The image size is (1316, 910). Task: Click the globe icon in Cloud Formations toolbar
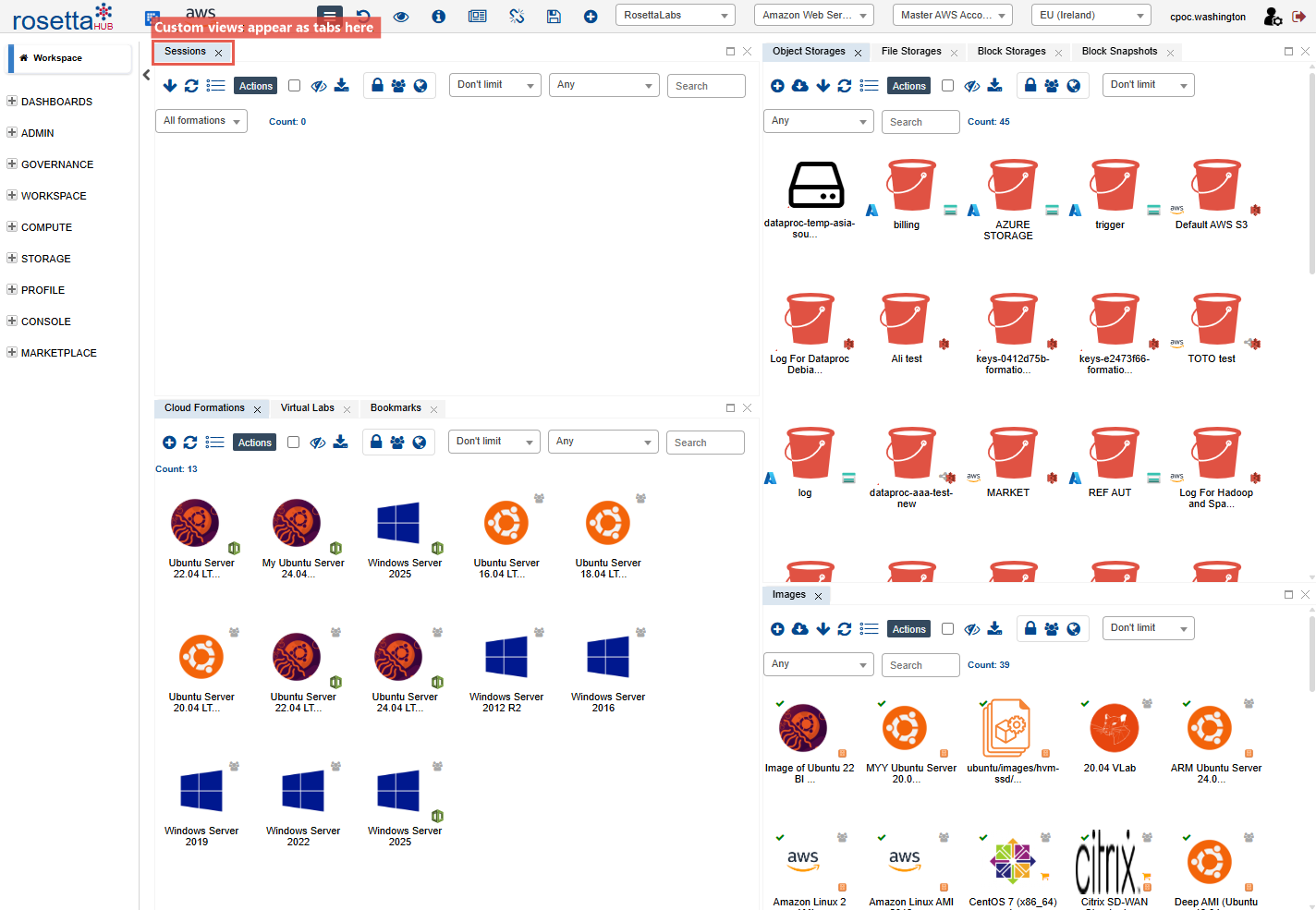[x=420, y=443]
